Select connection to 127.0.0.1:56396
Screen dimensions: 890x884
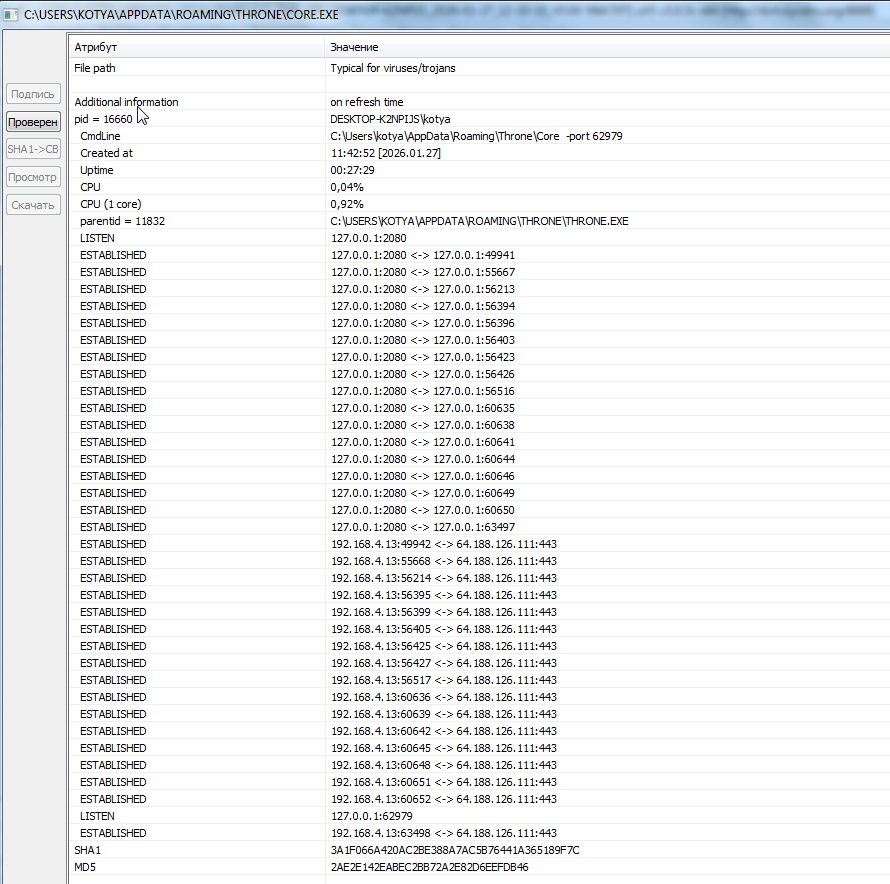click(x=423, y=323)
